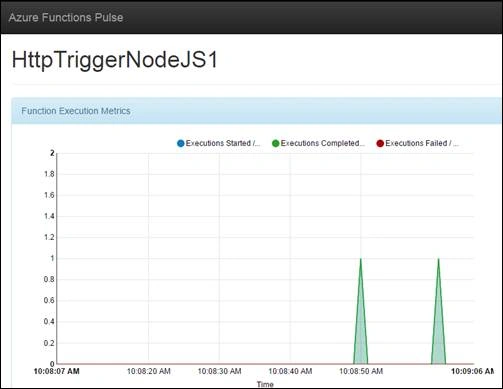Click the y-axis value 0.6
Image resolution: width=503 pixels, height=389 pixels.
pos(49,301)
